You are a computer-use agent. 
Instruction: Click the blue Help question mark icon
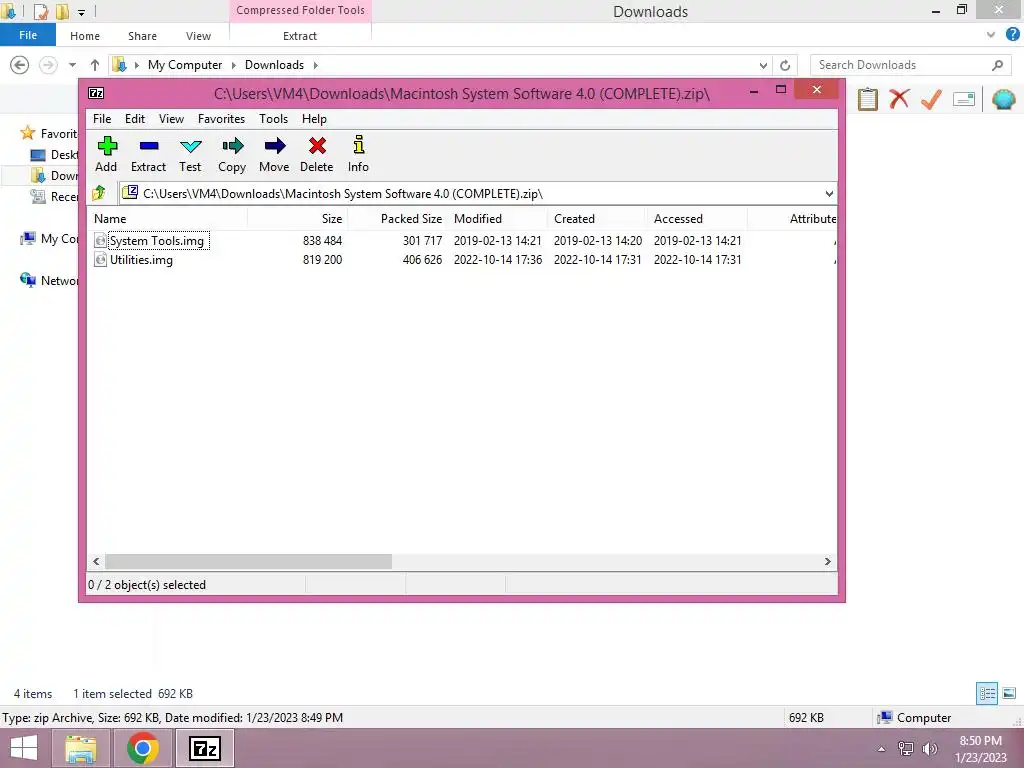coord(1012,35)
